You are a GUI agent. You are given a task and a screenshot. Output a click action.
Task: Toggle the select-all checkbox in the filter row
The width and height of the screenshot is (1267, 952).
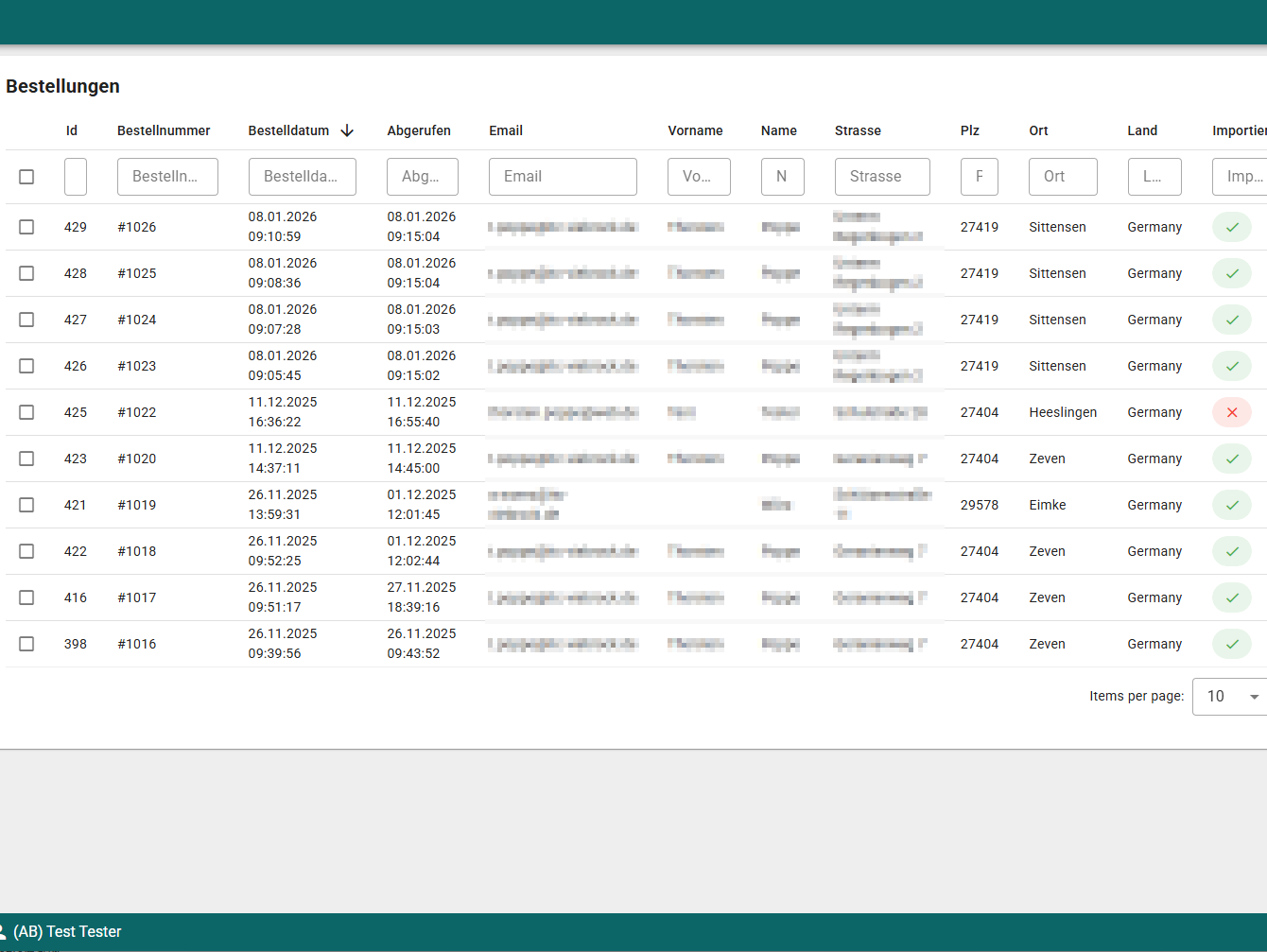pyautogui.click(x=26, y=177)
